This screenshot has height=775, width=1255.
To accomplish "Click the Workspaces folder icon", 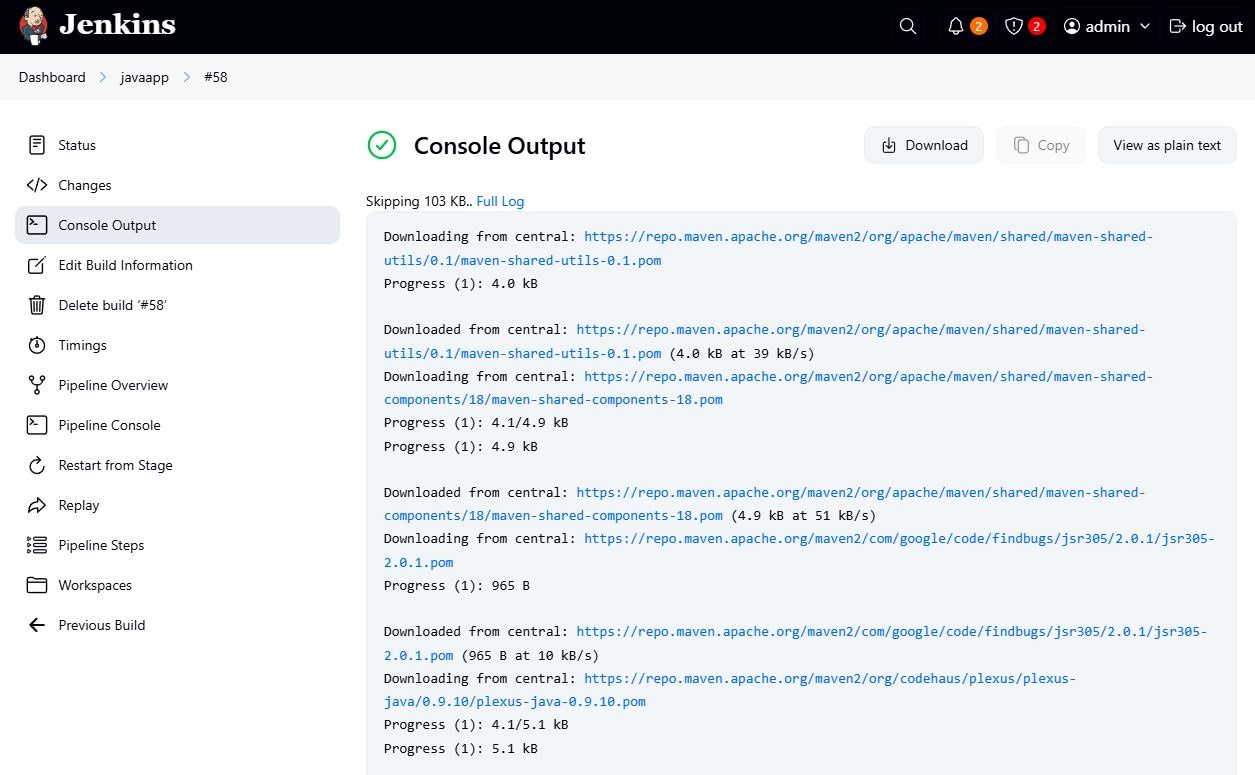I will (37, 585).
